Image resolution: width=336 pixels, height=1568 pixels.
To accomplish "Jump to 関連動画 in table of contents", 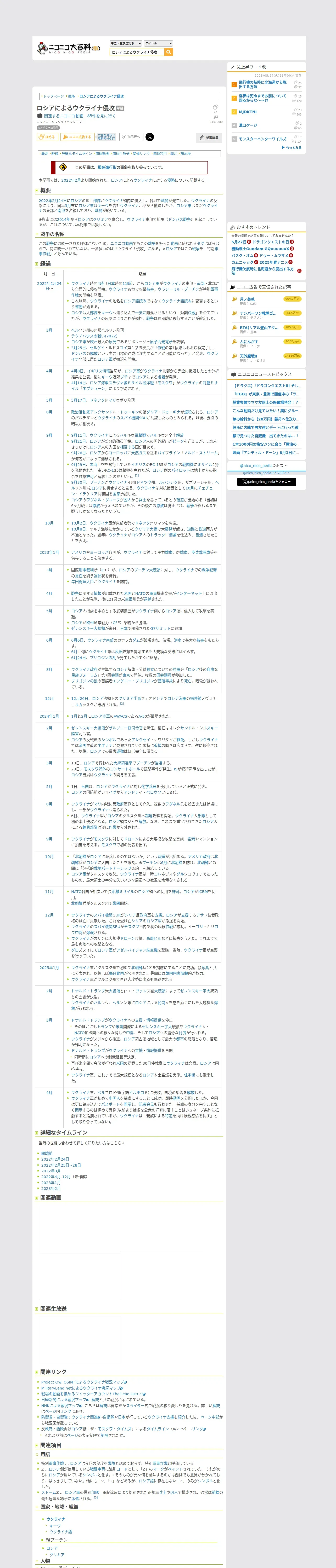I will [102, 153].
